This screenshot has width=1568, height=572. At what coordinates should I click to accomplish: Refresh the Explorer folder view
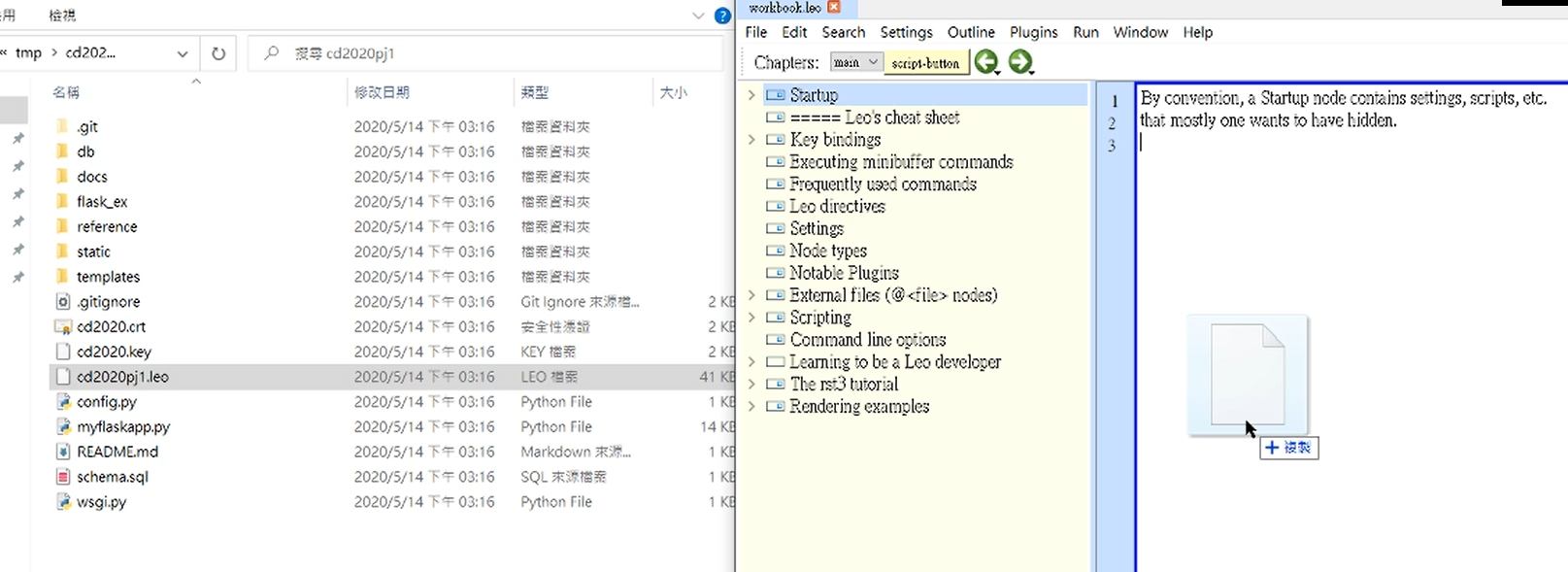(x=218, y=53)
